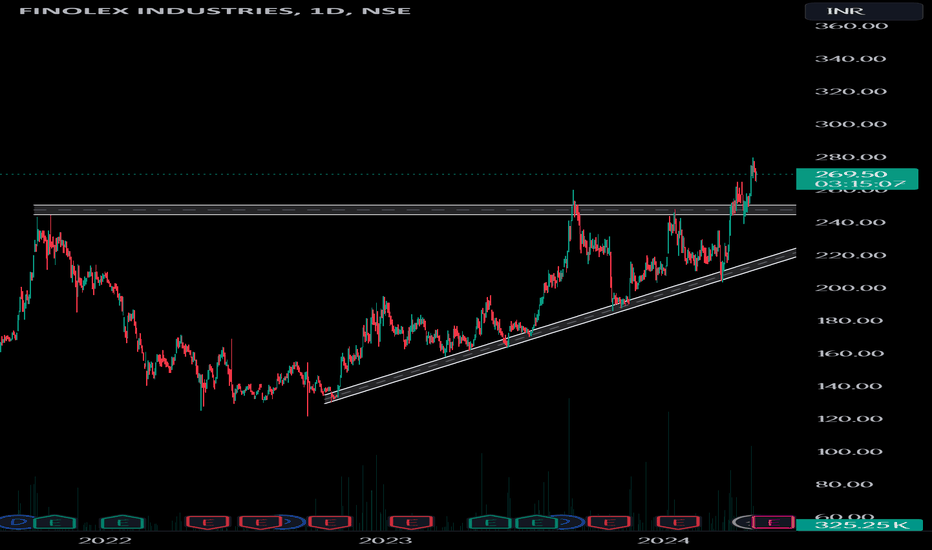Open first red earnings marker after 2022
This screenshot has width=932, height=550.
pos(207,523)
